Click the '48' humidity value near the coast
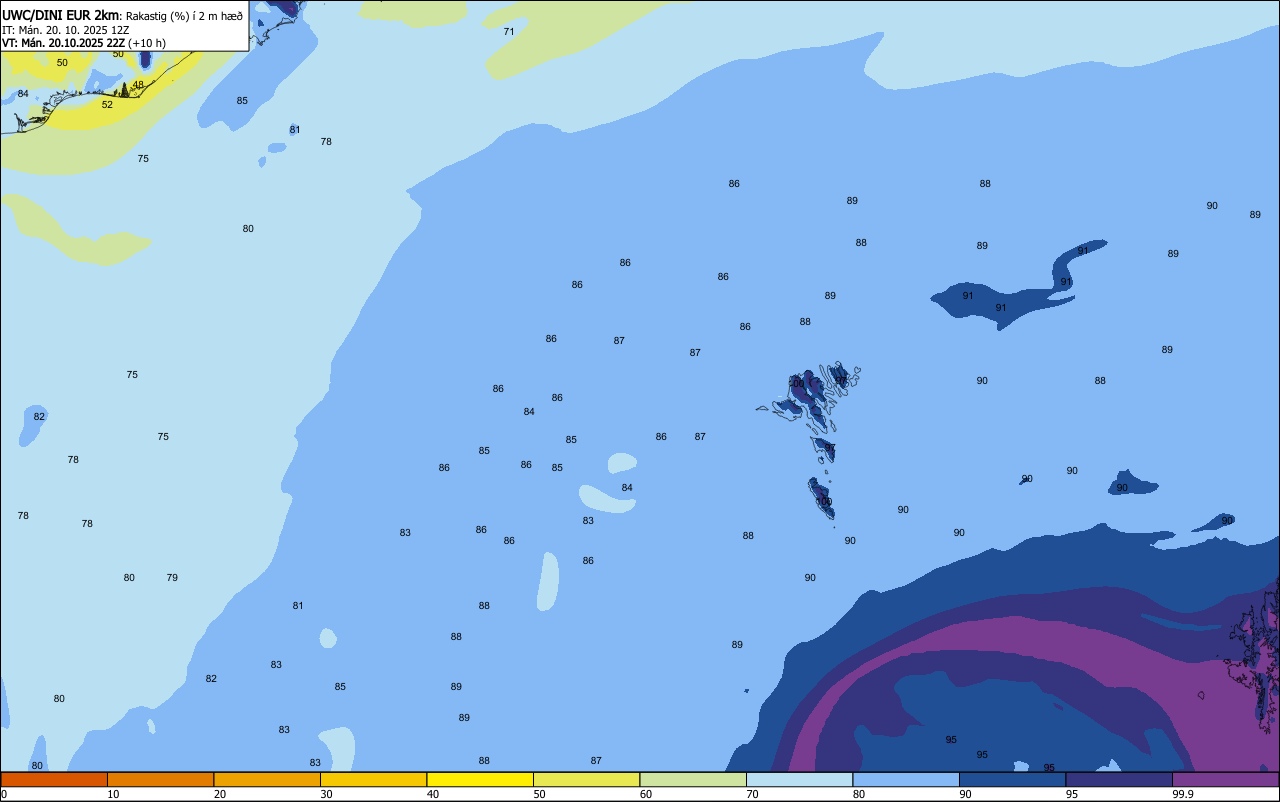Screen dimensions: 1280x802 point(138,85)
